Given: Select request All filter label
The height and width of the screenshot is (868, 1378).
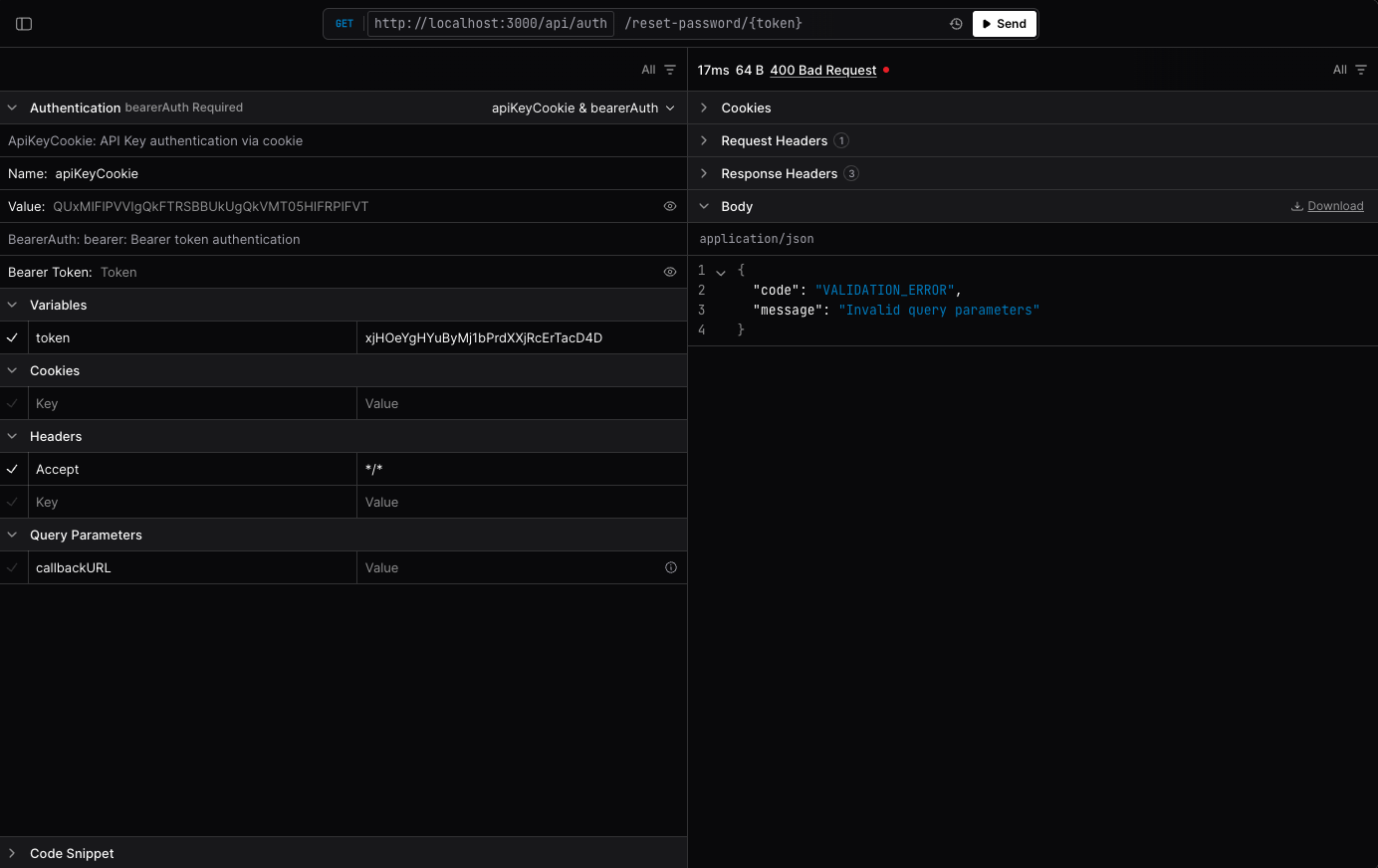Looking at the screenshot, I should click(648, 70).
